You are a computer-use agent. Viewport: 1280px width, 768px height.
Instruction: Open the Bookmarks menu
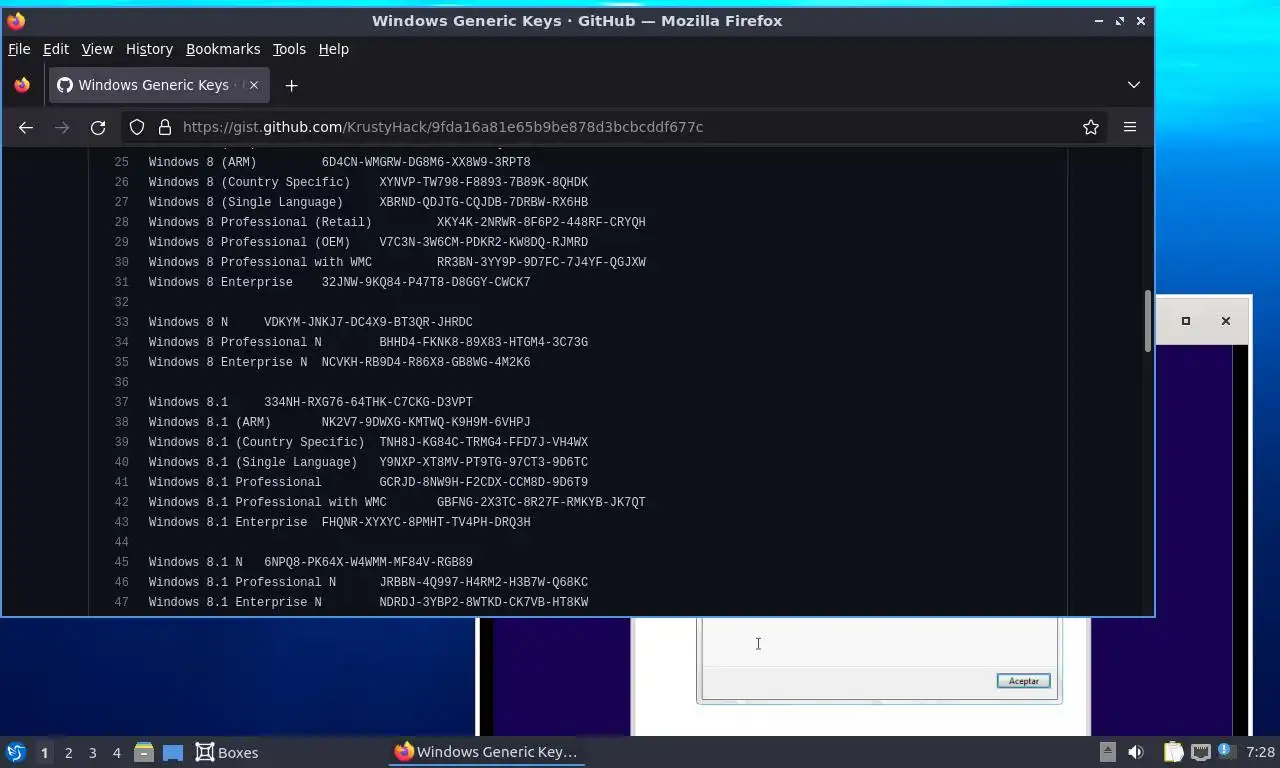pos(223,49)
